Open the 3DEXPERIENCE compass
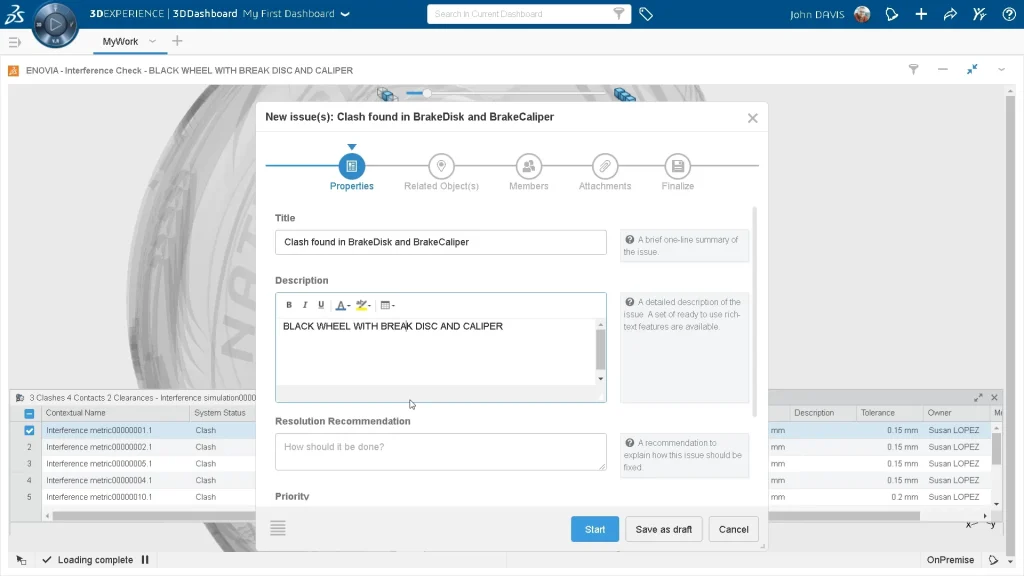 click(55, 25)
